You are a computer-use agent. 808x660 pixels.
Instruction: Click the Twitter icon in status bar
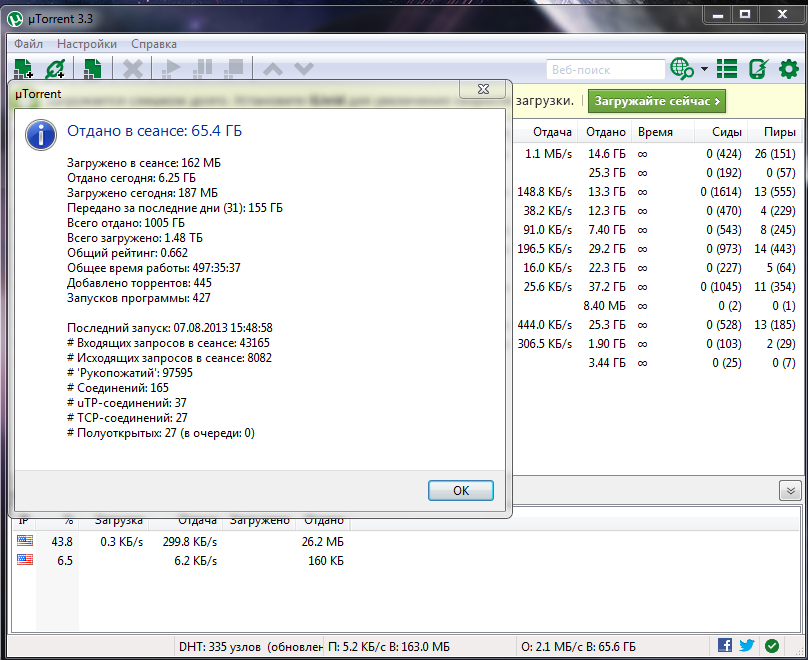[747, 645]
